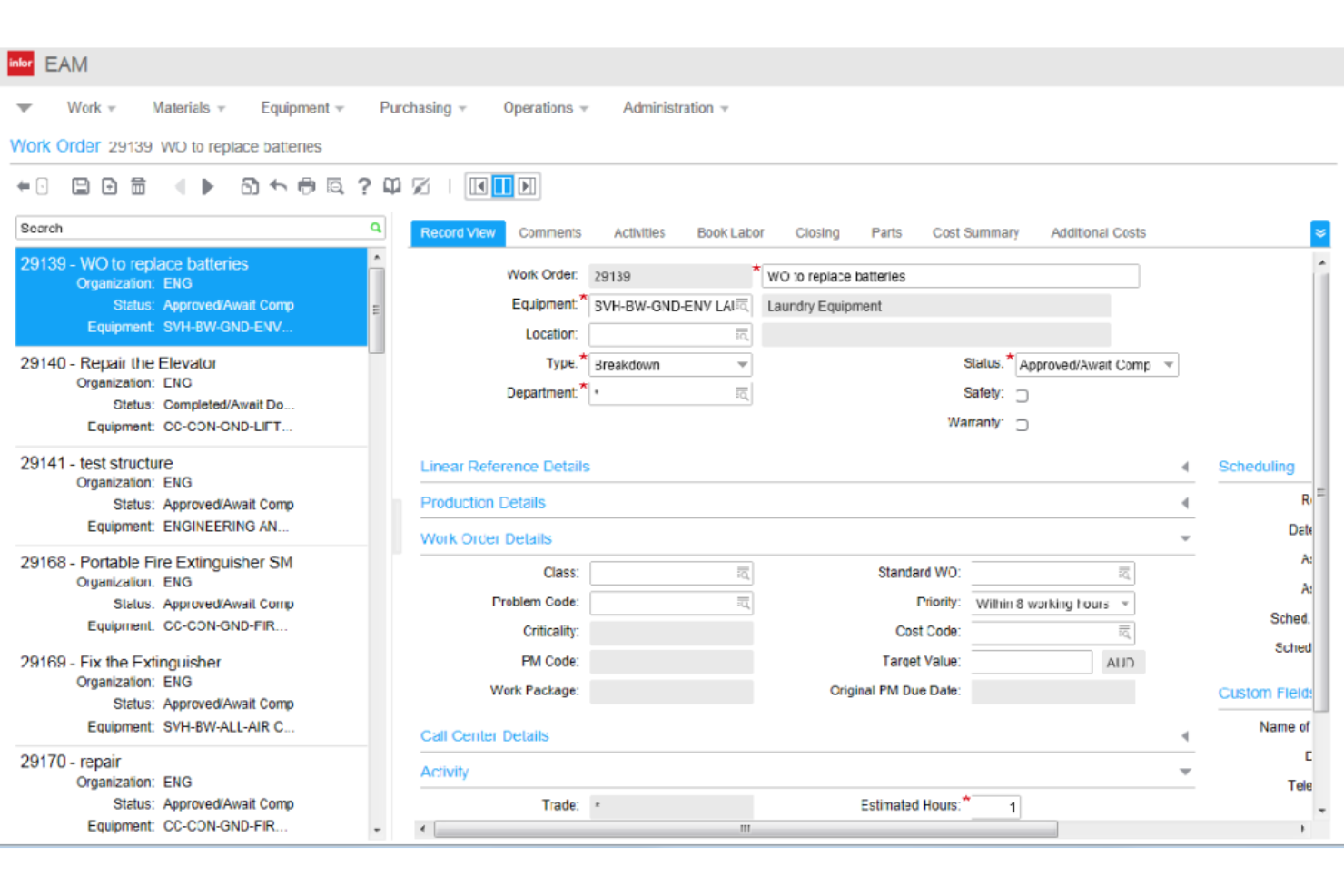Screen dimensions: 1344x896
Task: Switch to right-panel layout view toggle
Action: click(527, 186)
